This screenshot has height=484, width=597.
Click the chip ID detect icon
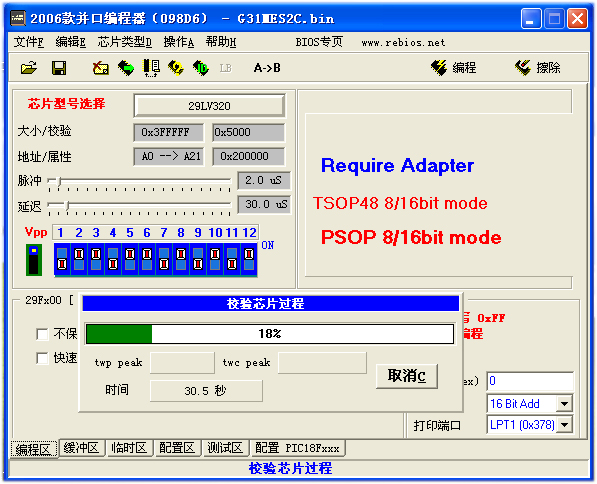(x=201, y=68)
